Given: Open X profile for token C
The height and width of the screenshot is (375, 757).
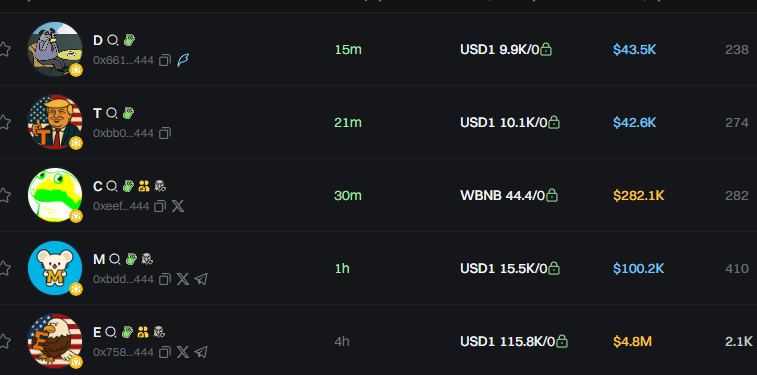Looking at the screenshot, I should pyautogui.click(x=178, y=207).
